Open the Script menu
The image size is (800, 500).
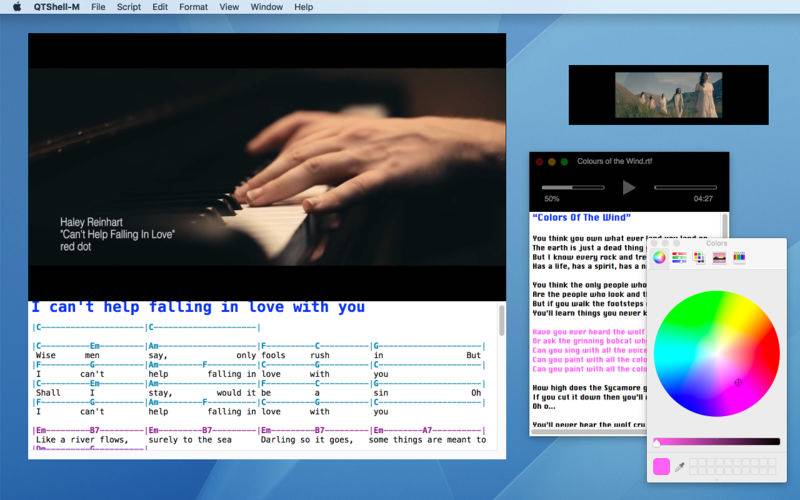coord(129,7)
